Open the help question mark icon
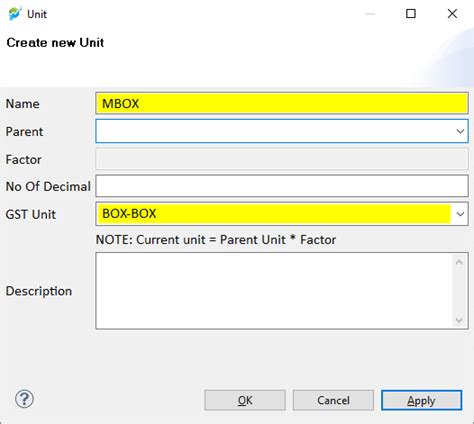474x424 pixels. 24,399
